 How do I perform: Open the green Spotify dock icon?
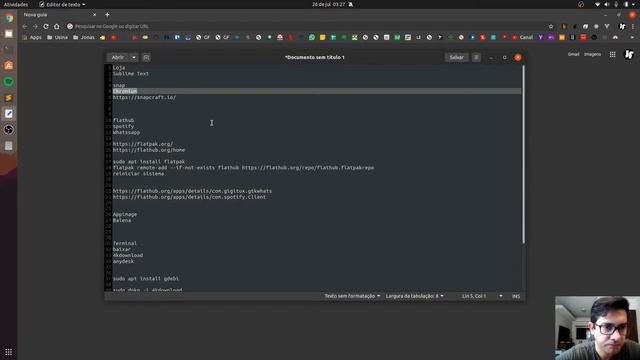point(9,82)
